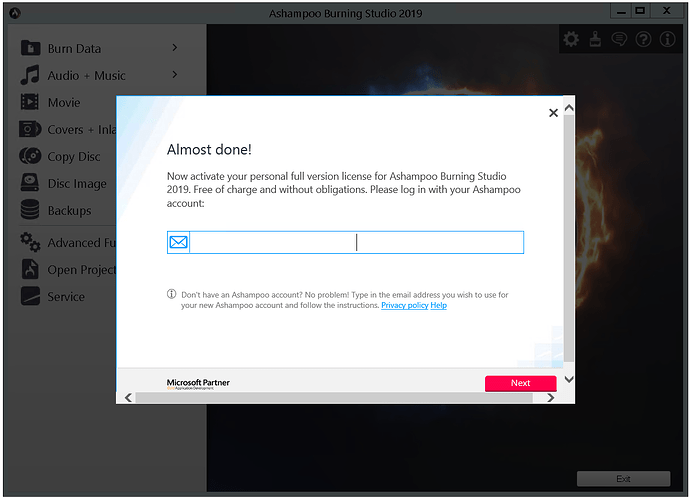
Task: Expand the Audio + Music submenu arrow
Action: [x=174, y=75]
